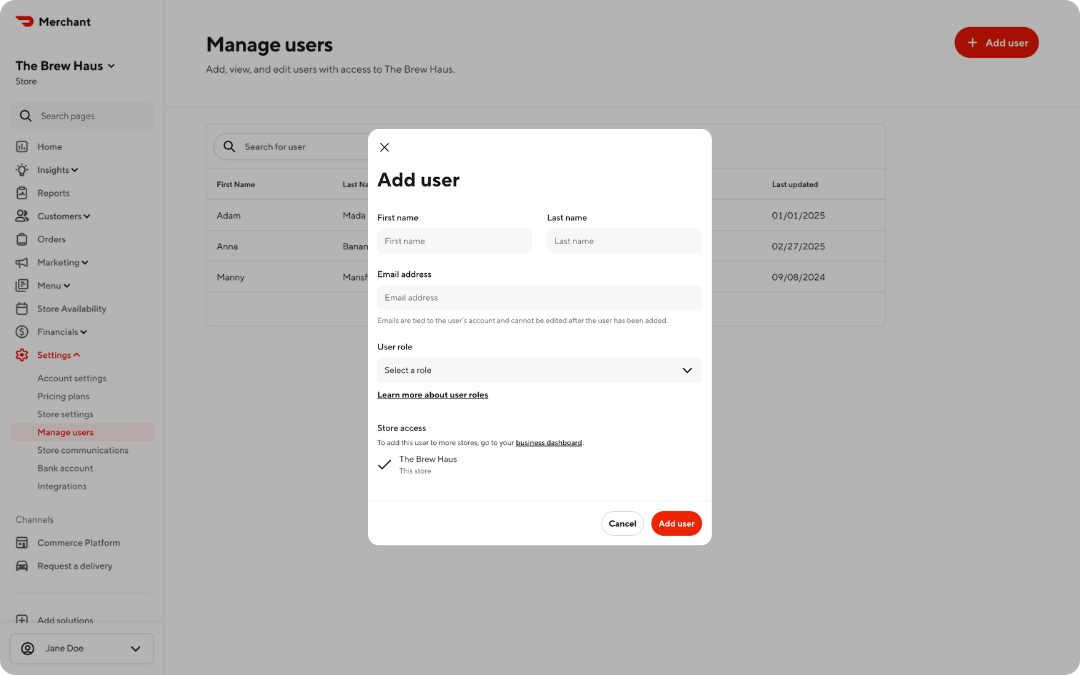Expand the Jane Doe account menu
The height and width of the screenshot is (675, 1080).
point(81,648)
